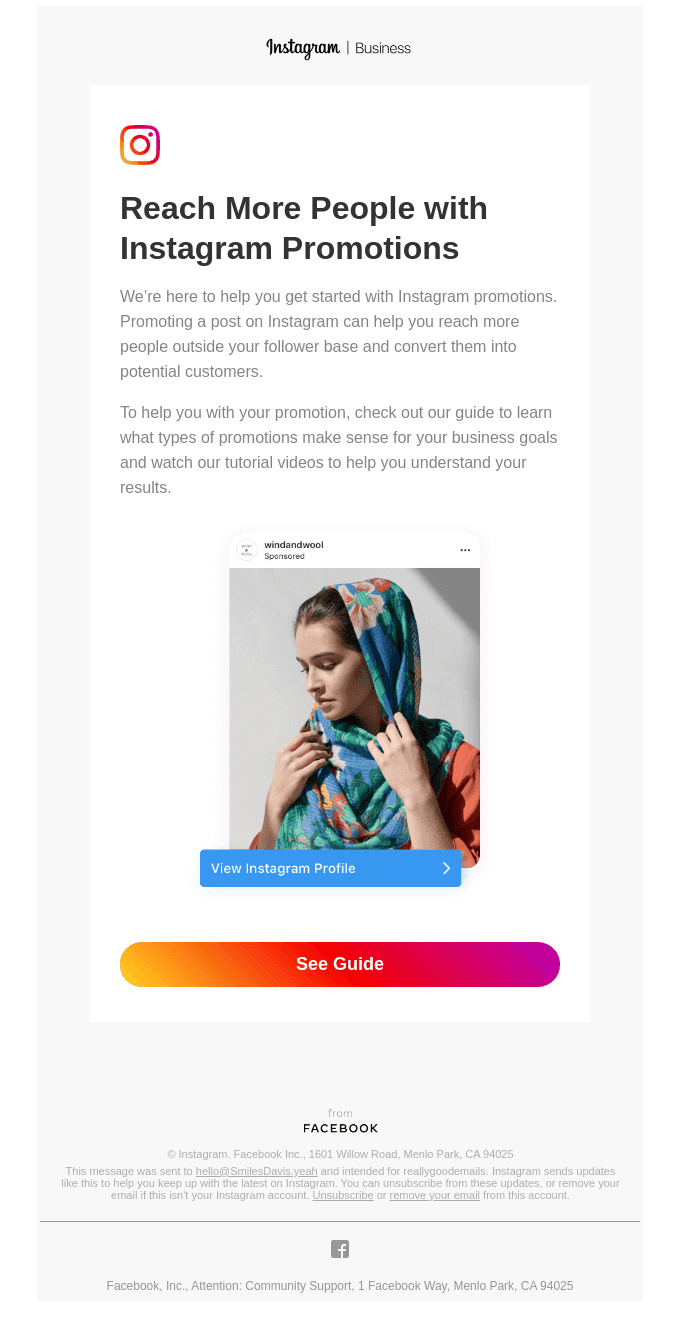This screenshot has width=680, height=1333.
Task: Click the paragraph starting 'To help you with'
Action: click(338, 450)
